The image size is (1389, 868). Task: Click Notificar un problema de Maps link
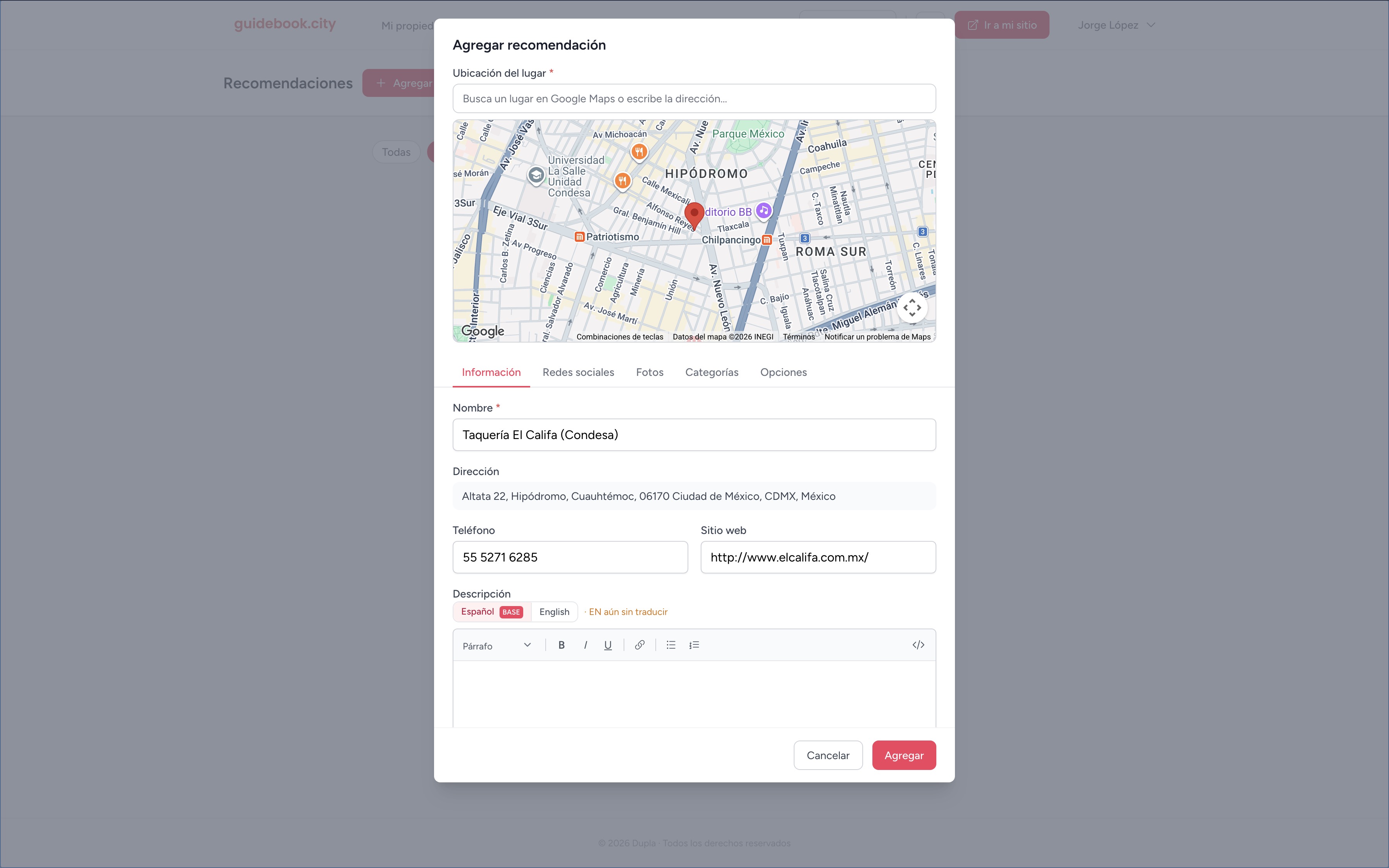pos(877,337)
